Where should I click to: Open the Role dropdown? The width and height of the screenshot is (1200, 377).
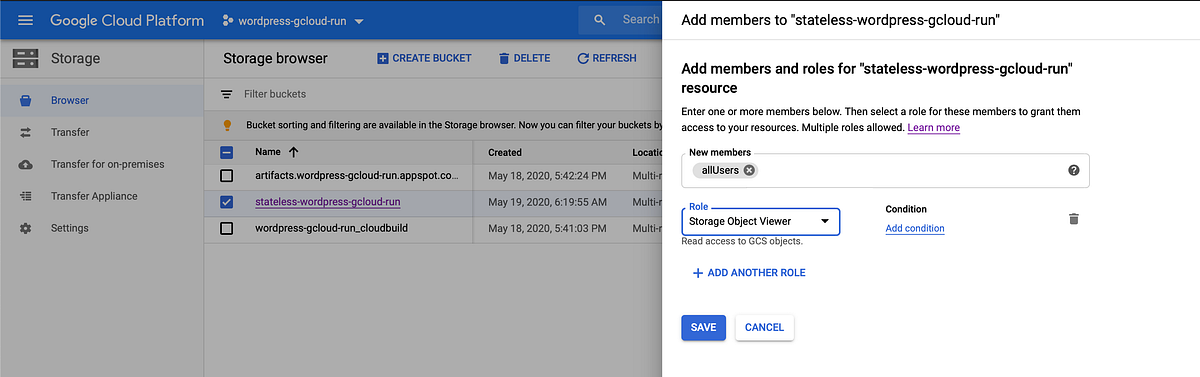760,221
